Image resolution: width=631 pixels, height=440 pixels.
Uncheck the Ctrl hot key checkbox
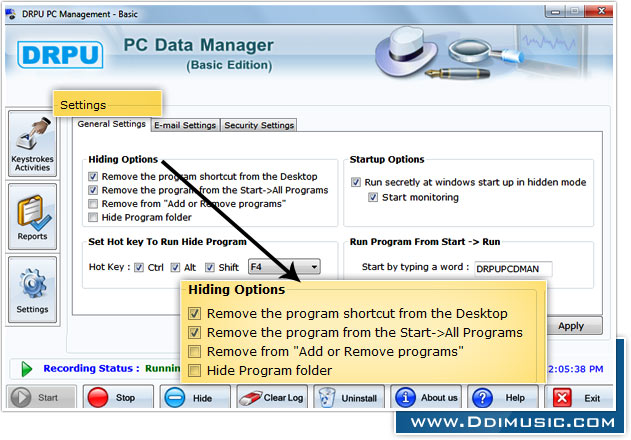(139, 267)
